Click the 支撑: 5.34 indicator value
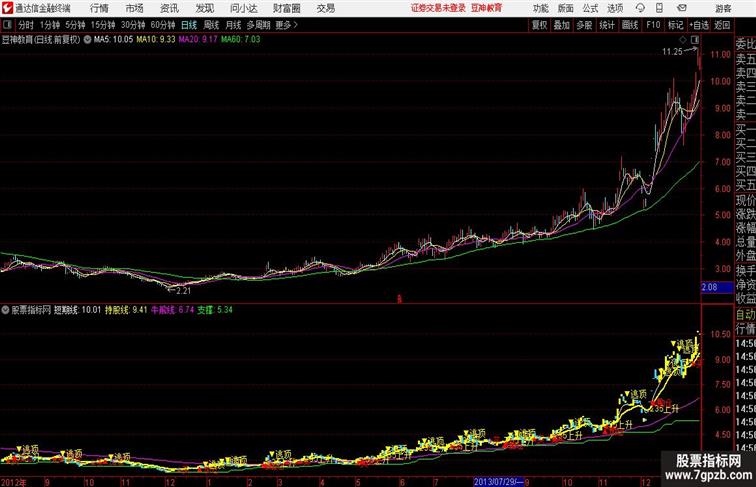This screenshot has height=487, width=756. 215,310
